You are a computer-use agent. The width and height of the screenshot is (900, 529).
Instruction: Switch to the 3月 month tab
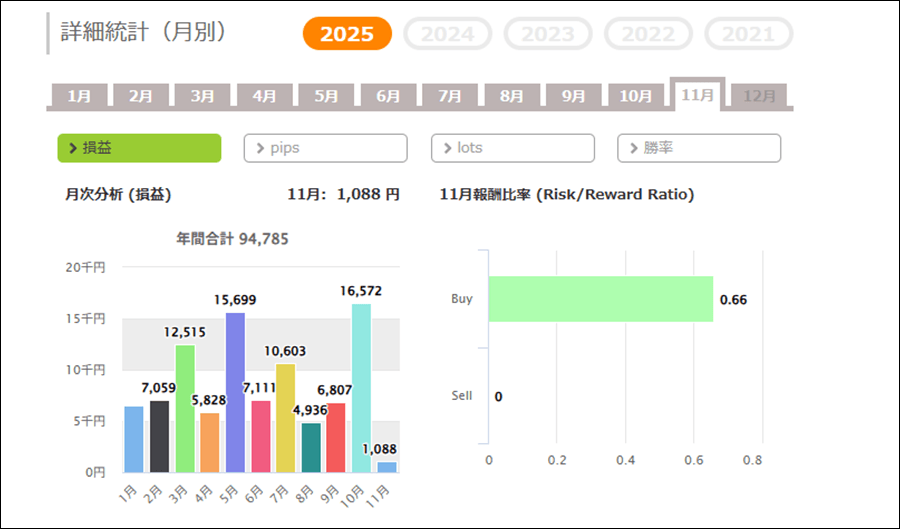[x=203, y=96]
